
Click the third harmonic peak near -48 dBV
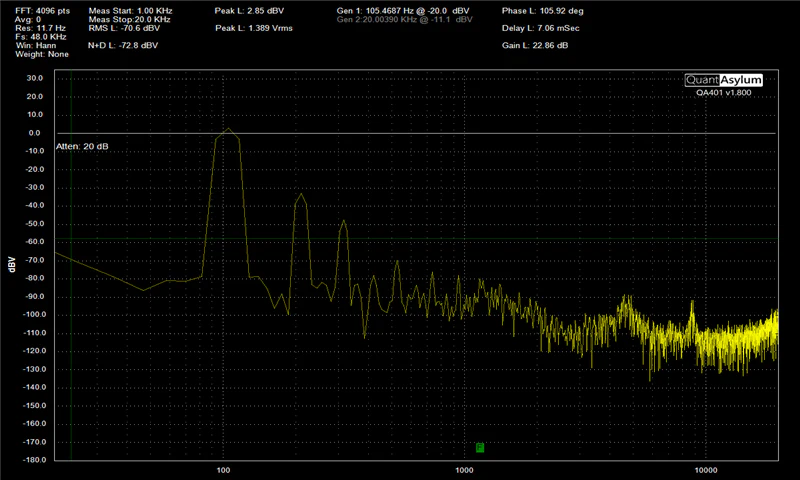click(344, 221)
